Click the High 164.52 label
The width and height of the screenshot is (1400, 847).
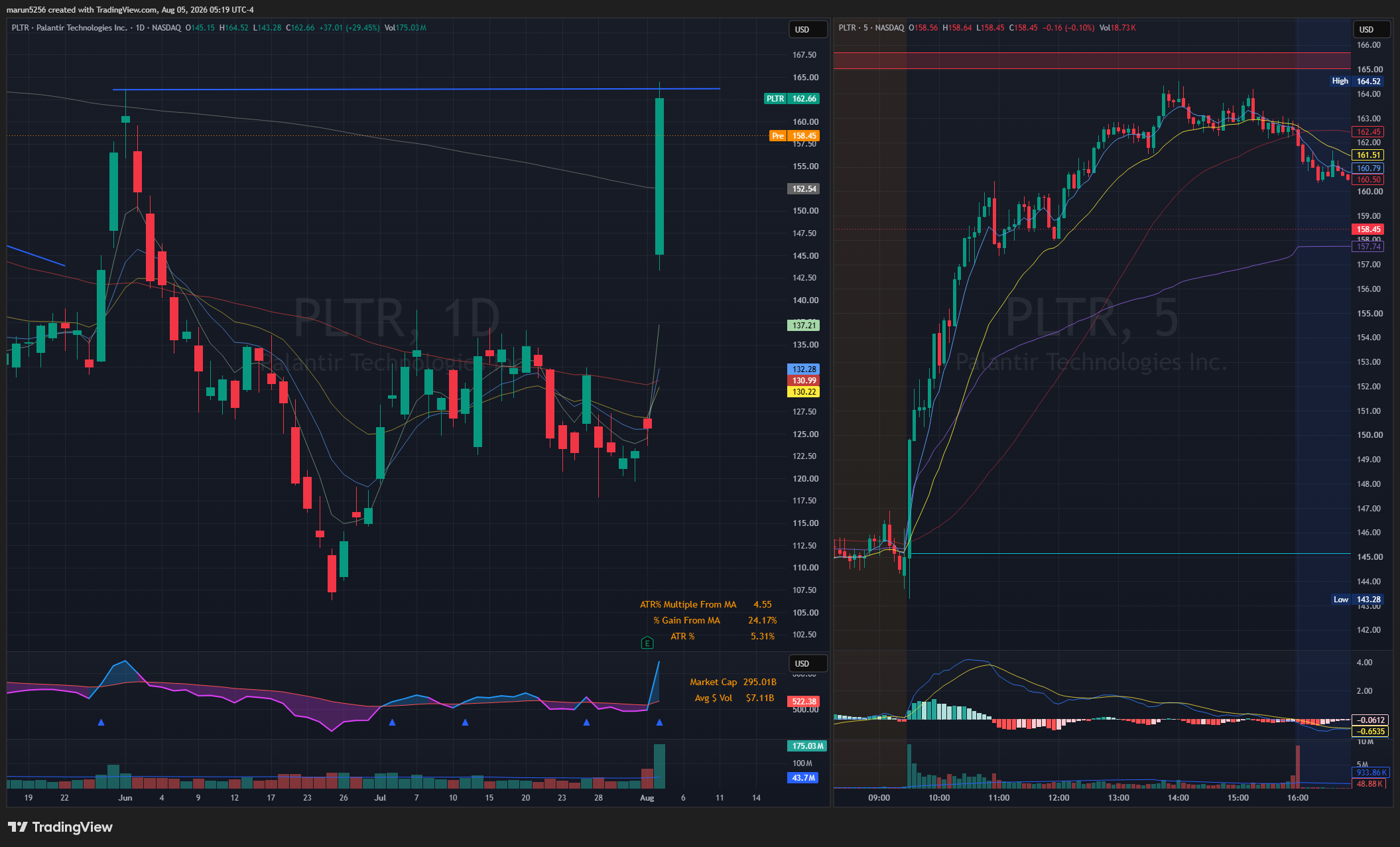[x=1356, y=81]
